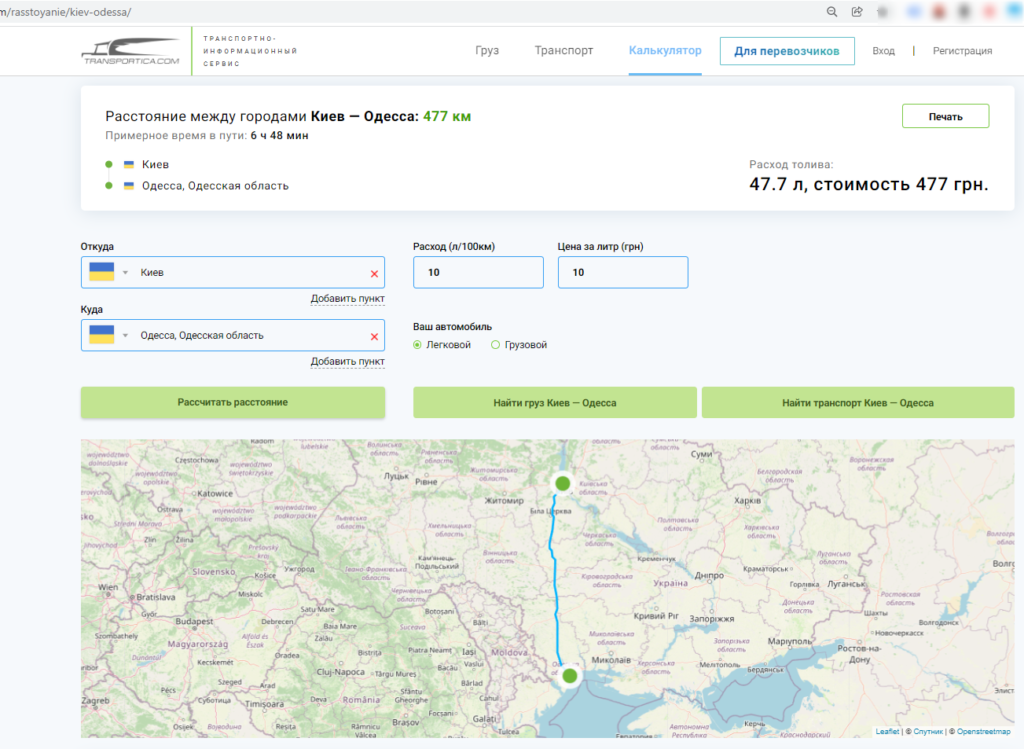Click the Регистрация link
Image resolution: width=1024 pixels, height=749 pixels.
tap(962, 51)
